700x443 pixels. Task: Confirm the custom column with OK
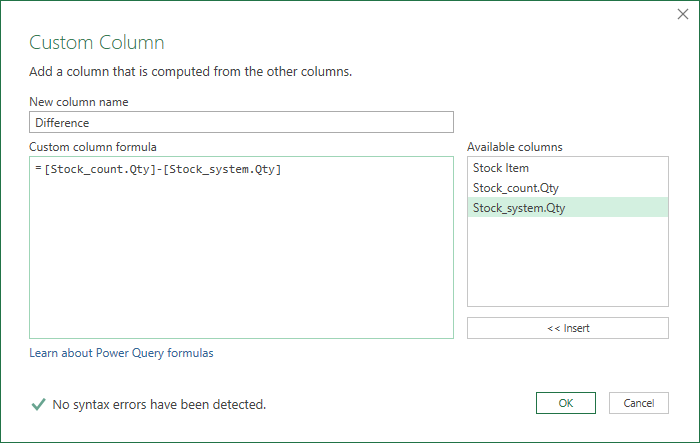[566, 403]
